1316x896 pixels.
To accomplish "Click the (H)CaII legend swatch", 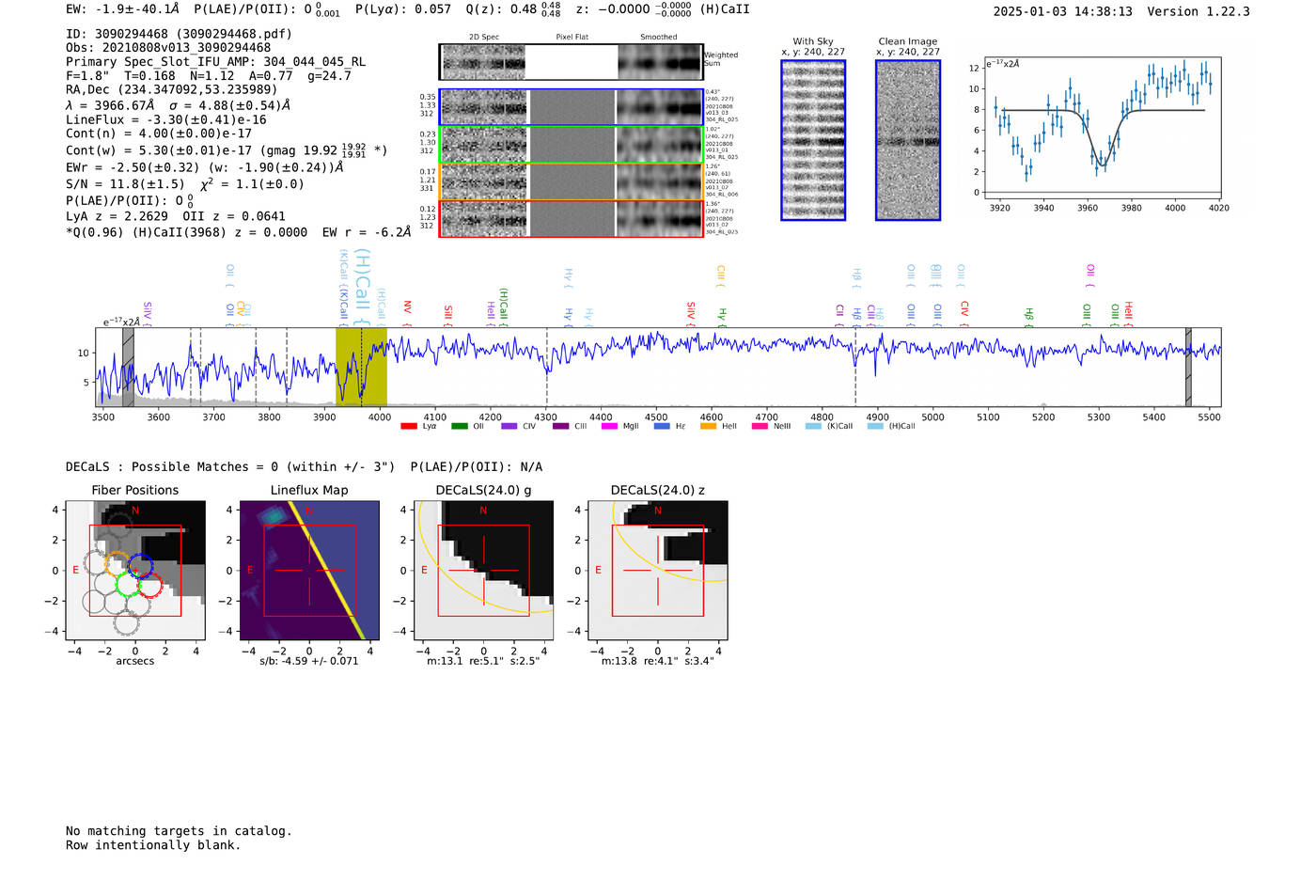I will [x=875, y=426].
